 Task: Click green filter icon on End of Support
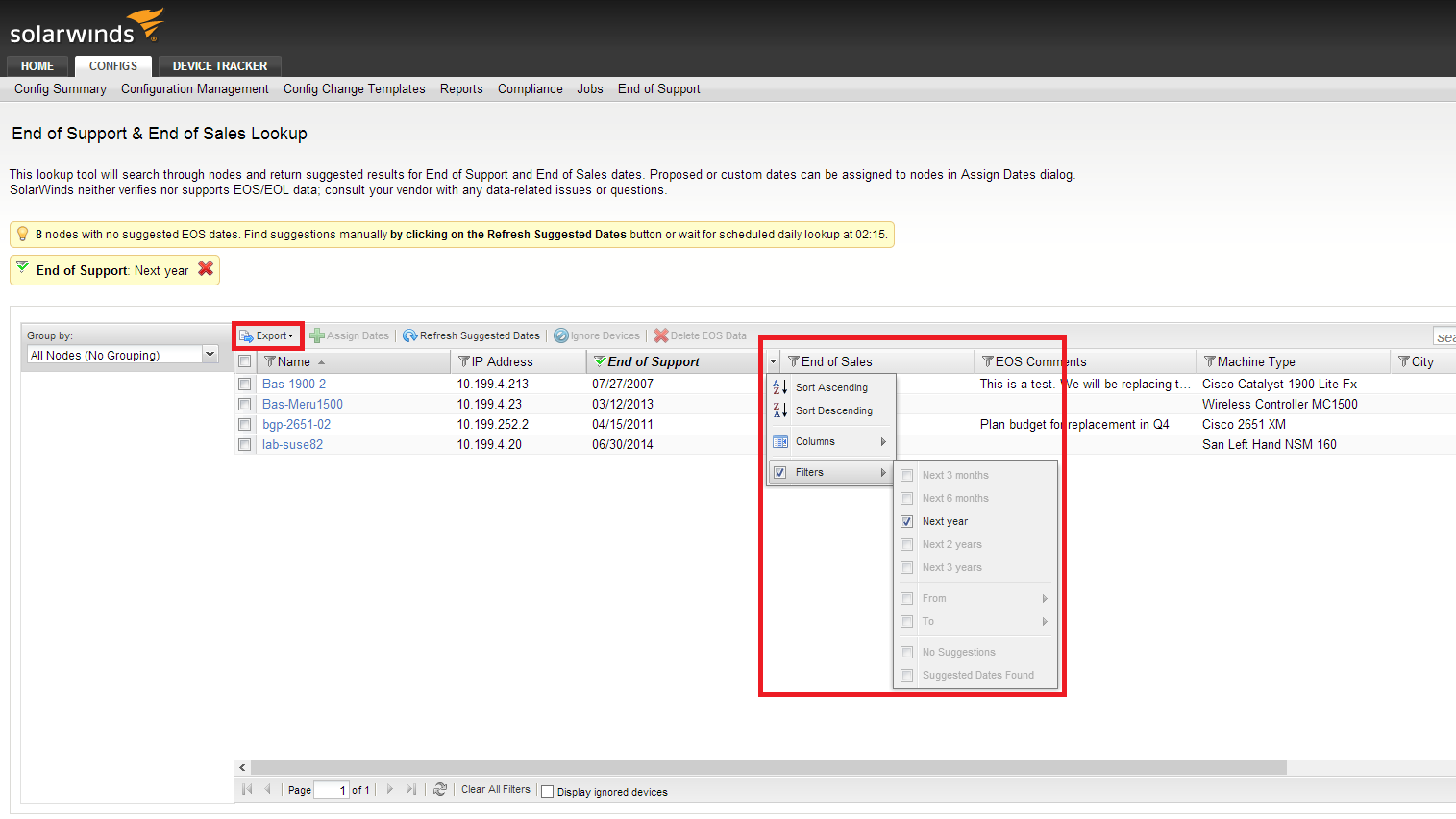600,361
